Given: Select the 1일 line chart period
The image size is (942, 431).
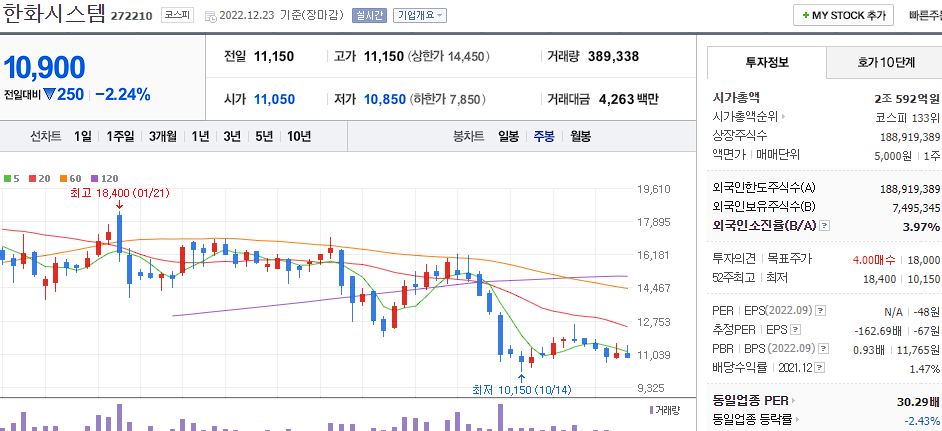Looking at the screenshot, I should coord(83,136).
